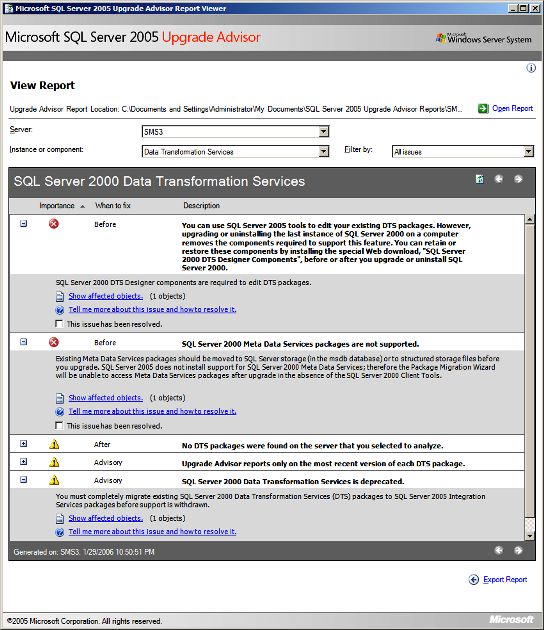Screen dimensions: 544x630
Task: Mark Meta Data Services issue as resolved
Action: pyautogui.click(x=59, y=425)
